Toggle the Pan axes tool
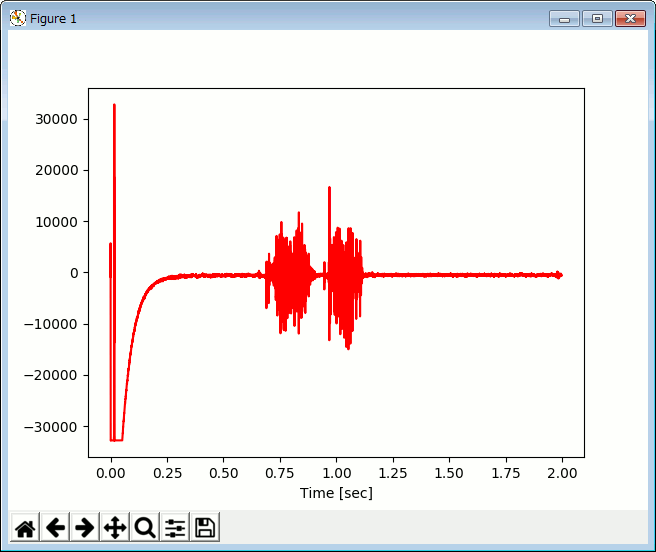 (115, 527)
